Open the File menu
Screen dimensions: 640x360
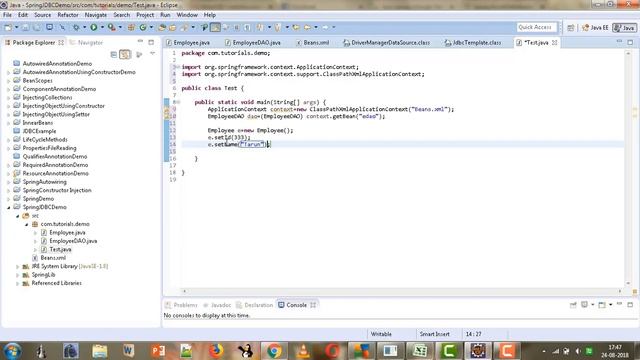tap(7, 15)
